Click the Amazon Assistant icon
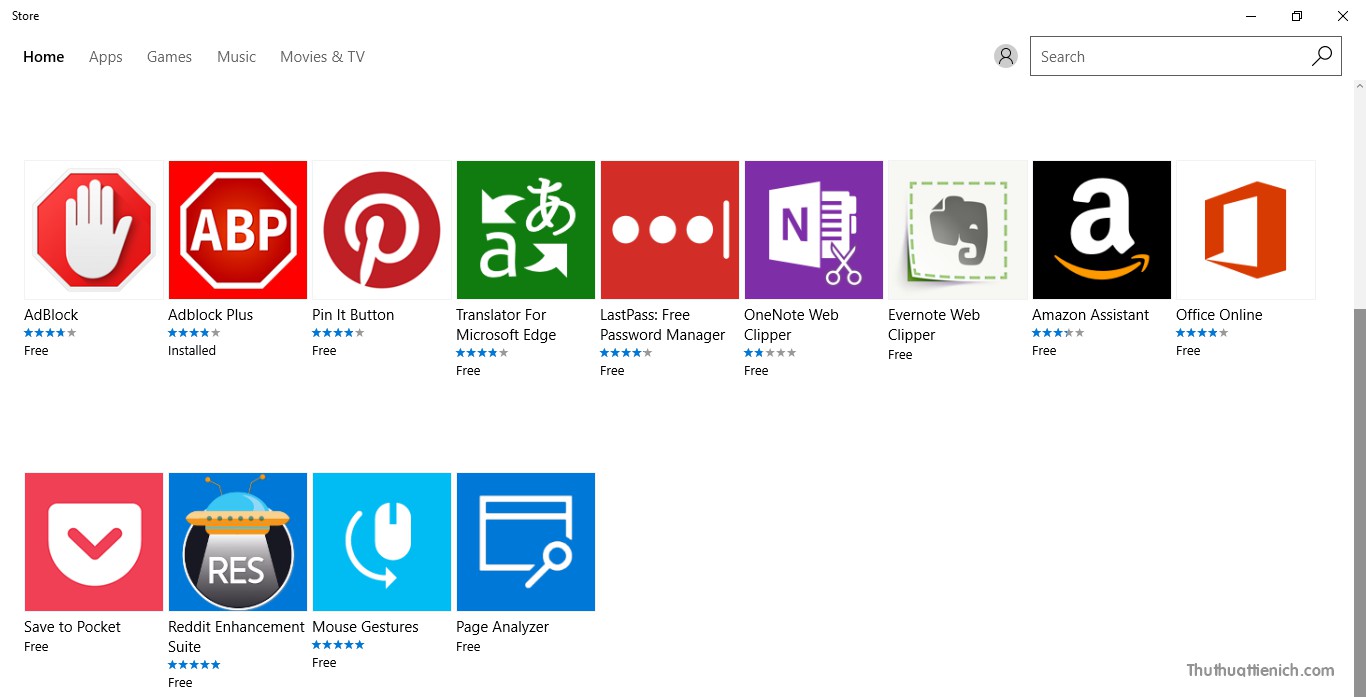The height and width of the screenshot is (697, 1366). coord(1102,230)
